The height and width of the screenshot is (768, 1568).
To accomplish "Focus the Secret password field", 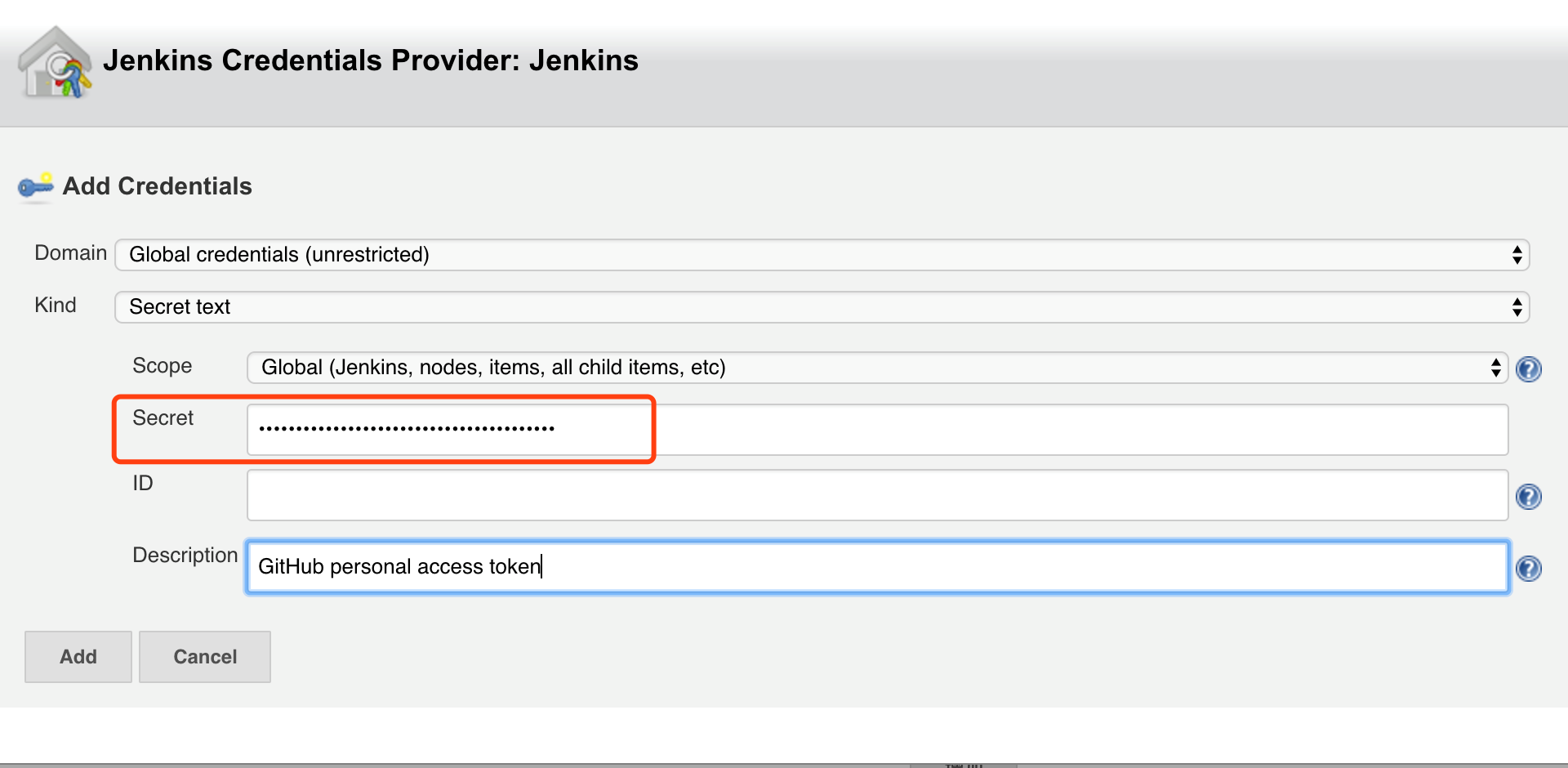I will 877,430.
